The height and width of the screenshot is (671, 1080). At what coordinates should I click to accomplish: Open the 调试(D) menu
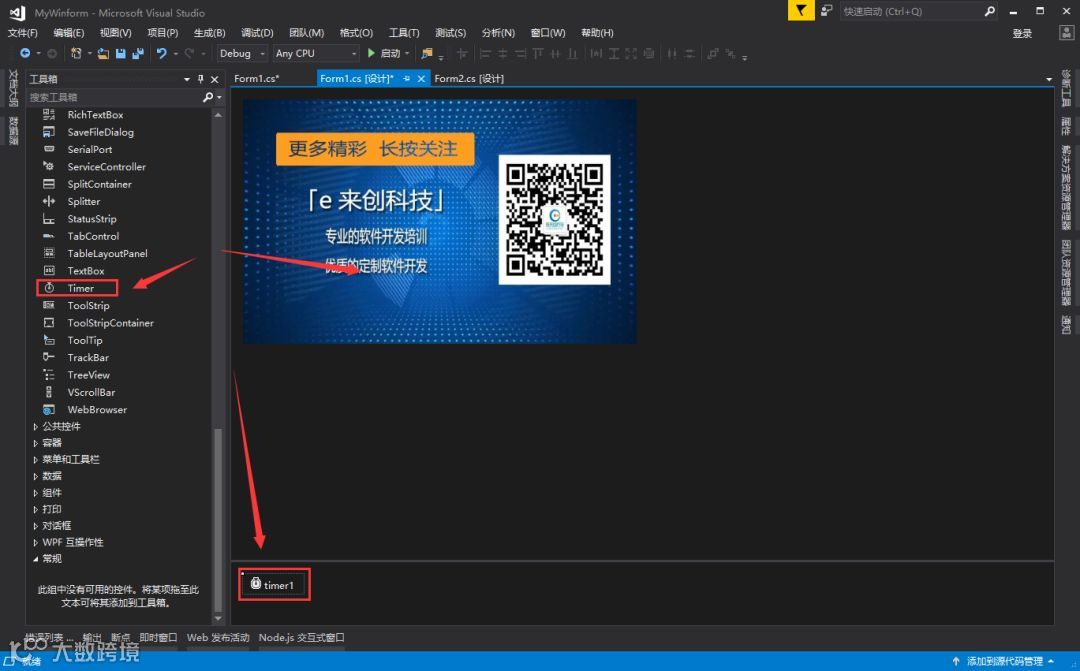click(x=257, y=32)
